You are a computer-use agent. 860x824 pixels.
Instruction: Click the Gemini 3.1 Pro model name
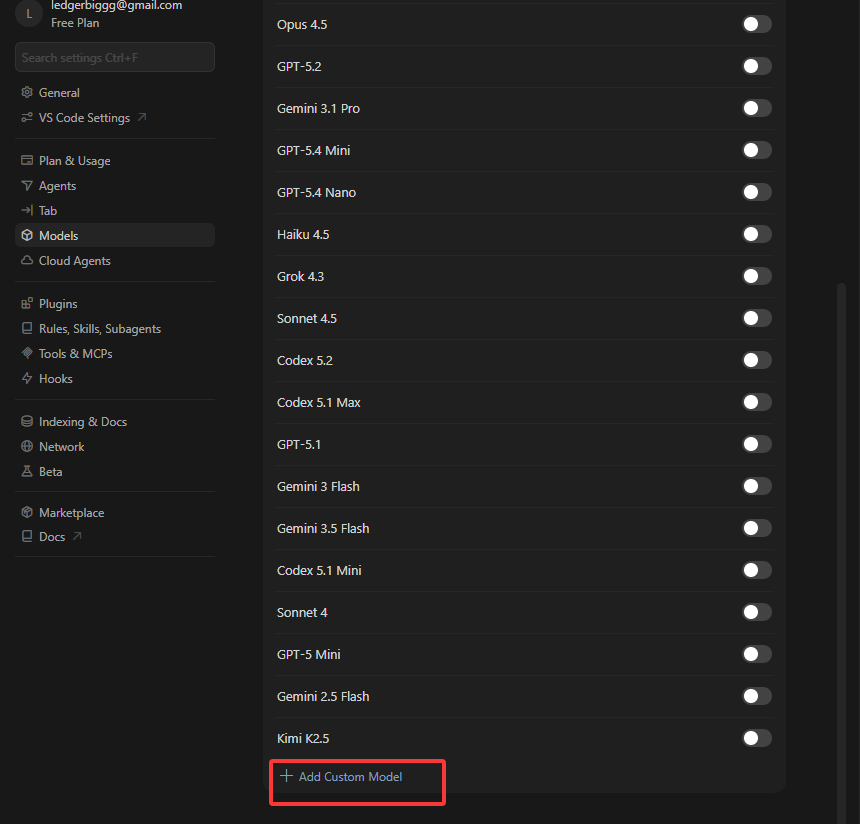[x=318, y=109]
